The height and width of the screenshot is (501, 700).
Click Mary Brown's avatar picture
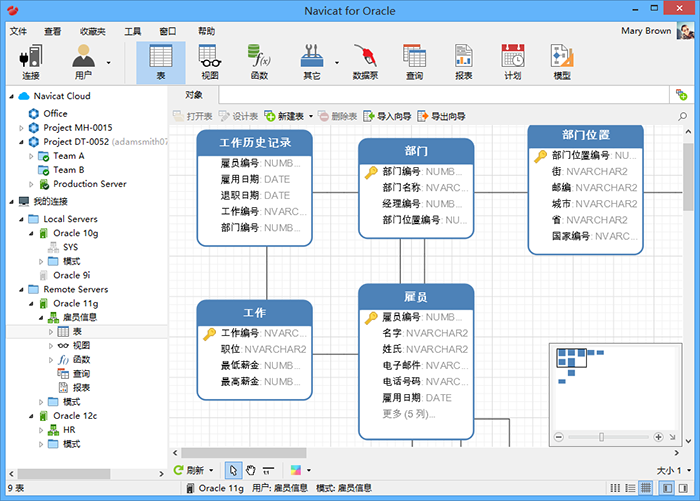[685, 31]
